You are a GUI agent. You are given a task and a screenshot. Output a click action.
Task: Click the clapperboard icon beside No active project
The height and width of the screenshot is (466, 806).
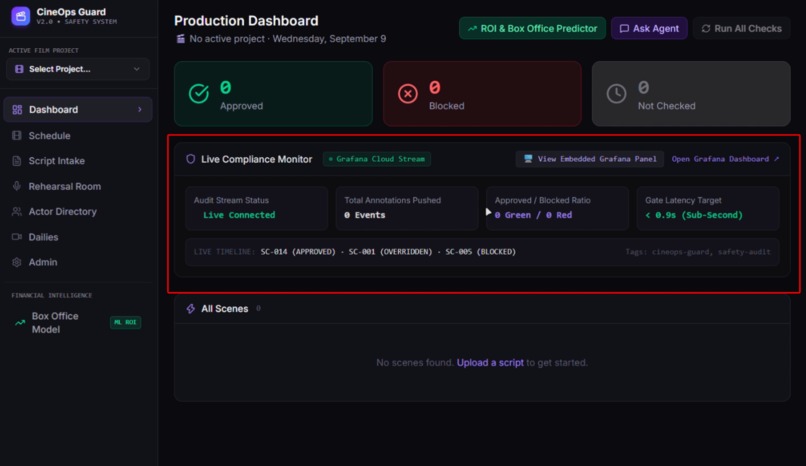coord(180,39)
